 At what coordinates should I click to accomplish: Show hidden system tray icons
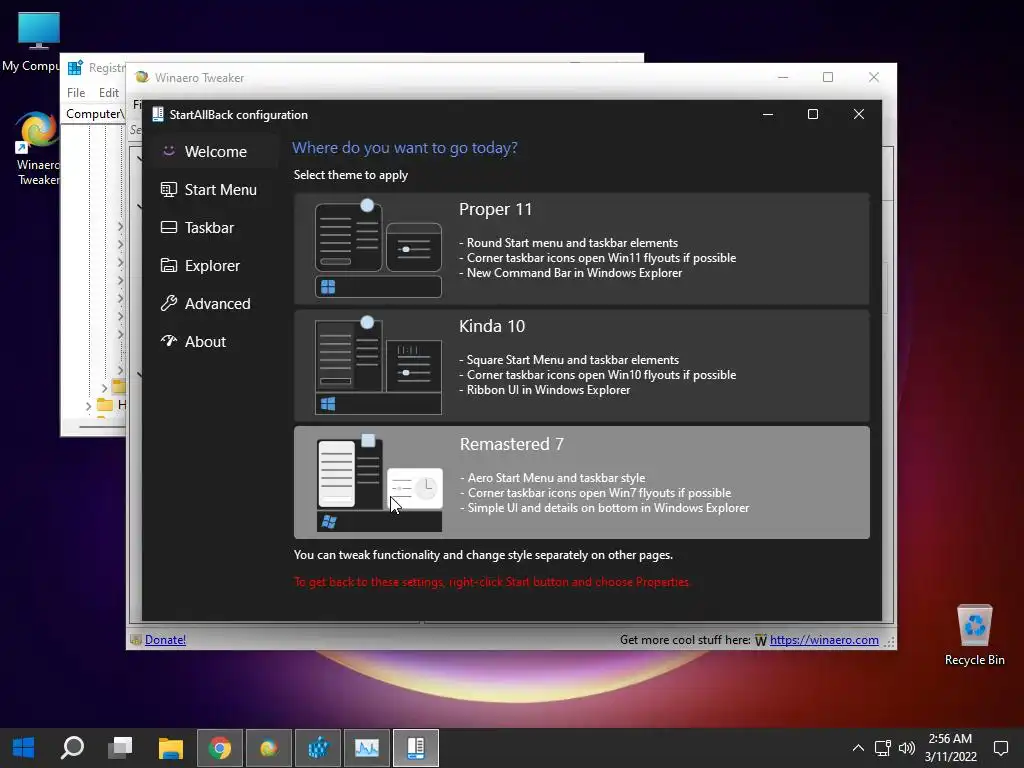pyautogui.click(x=858, y=748)
